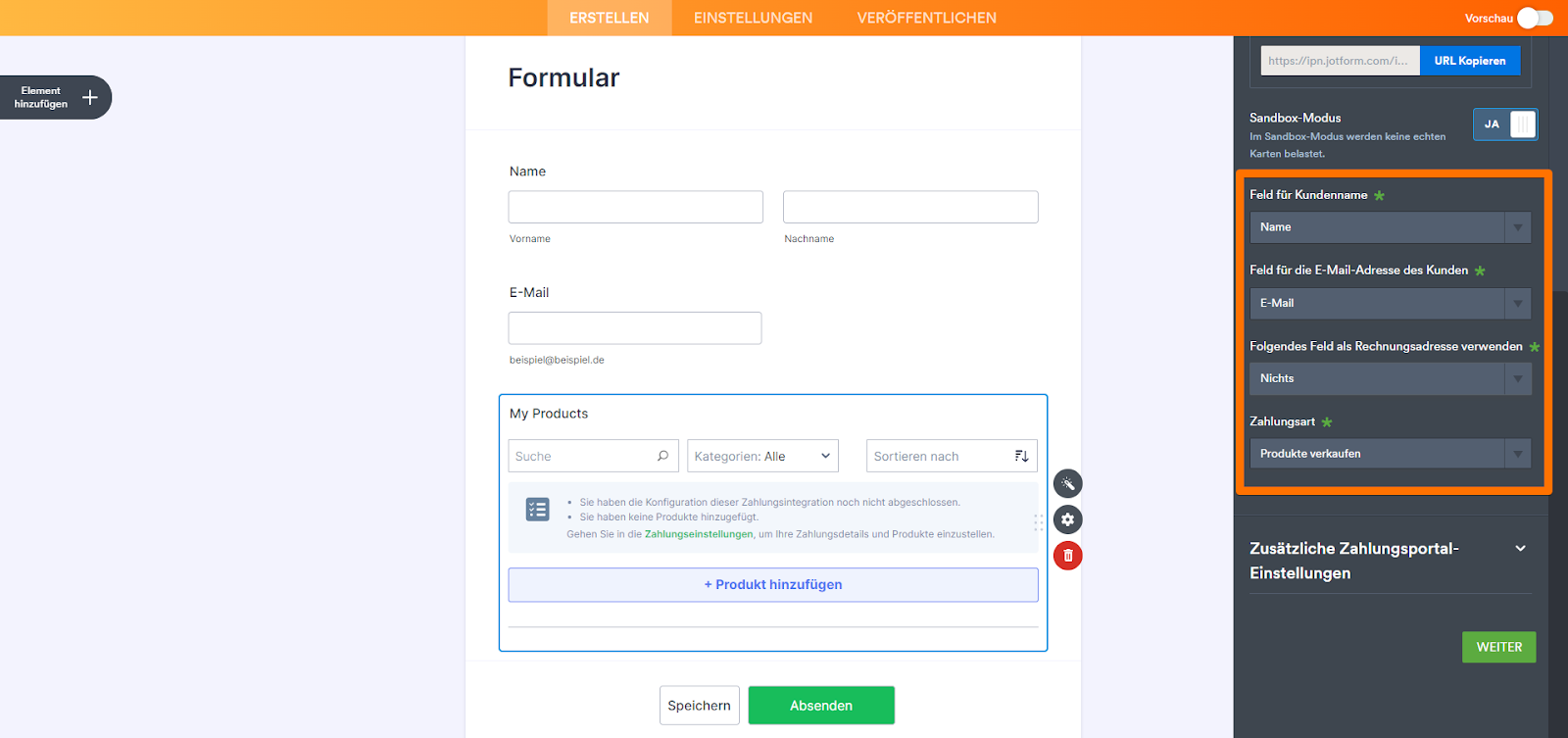Image resolution: width=1568 pixels, height=738 pixels.
Task: Click into the Vorname input field
Action: (x=635, y=207)
